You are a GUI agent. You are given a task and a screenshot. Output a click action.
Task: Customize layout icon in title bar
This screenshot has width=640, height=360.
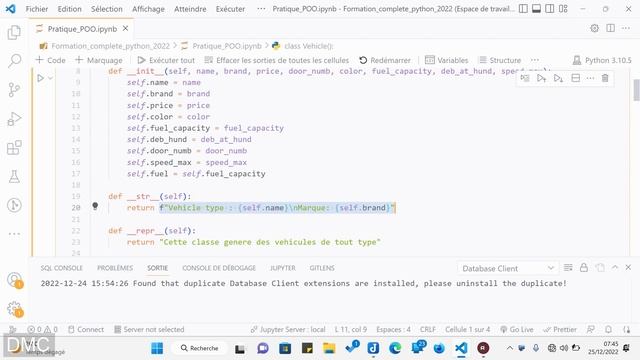(x=563, y=9)
